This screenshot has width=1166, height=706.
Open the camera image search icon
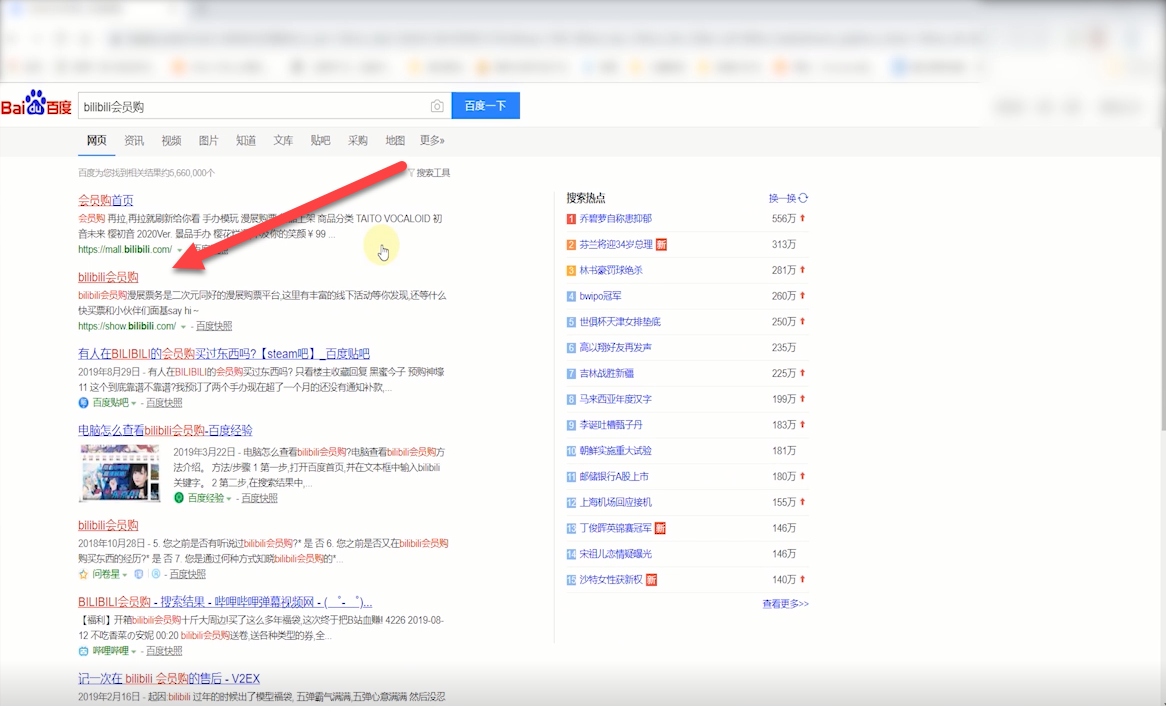point(437,106)
